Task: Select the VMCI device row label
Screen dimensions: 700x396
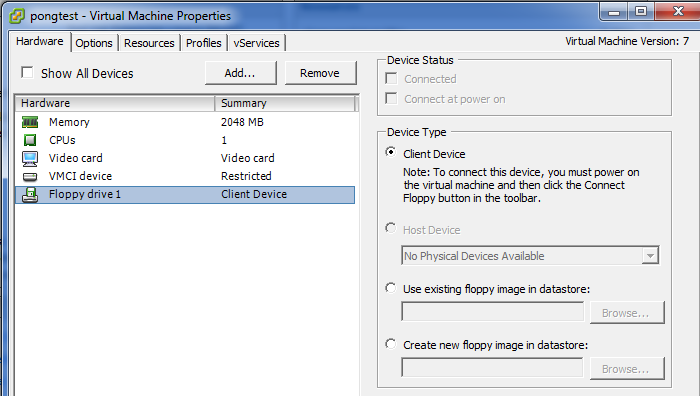Action: (80, 176)
